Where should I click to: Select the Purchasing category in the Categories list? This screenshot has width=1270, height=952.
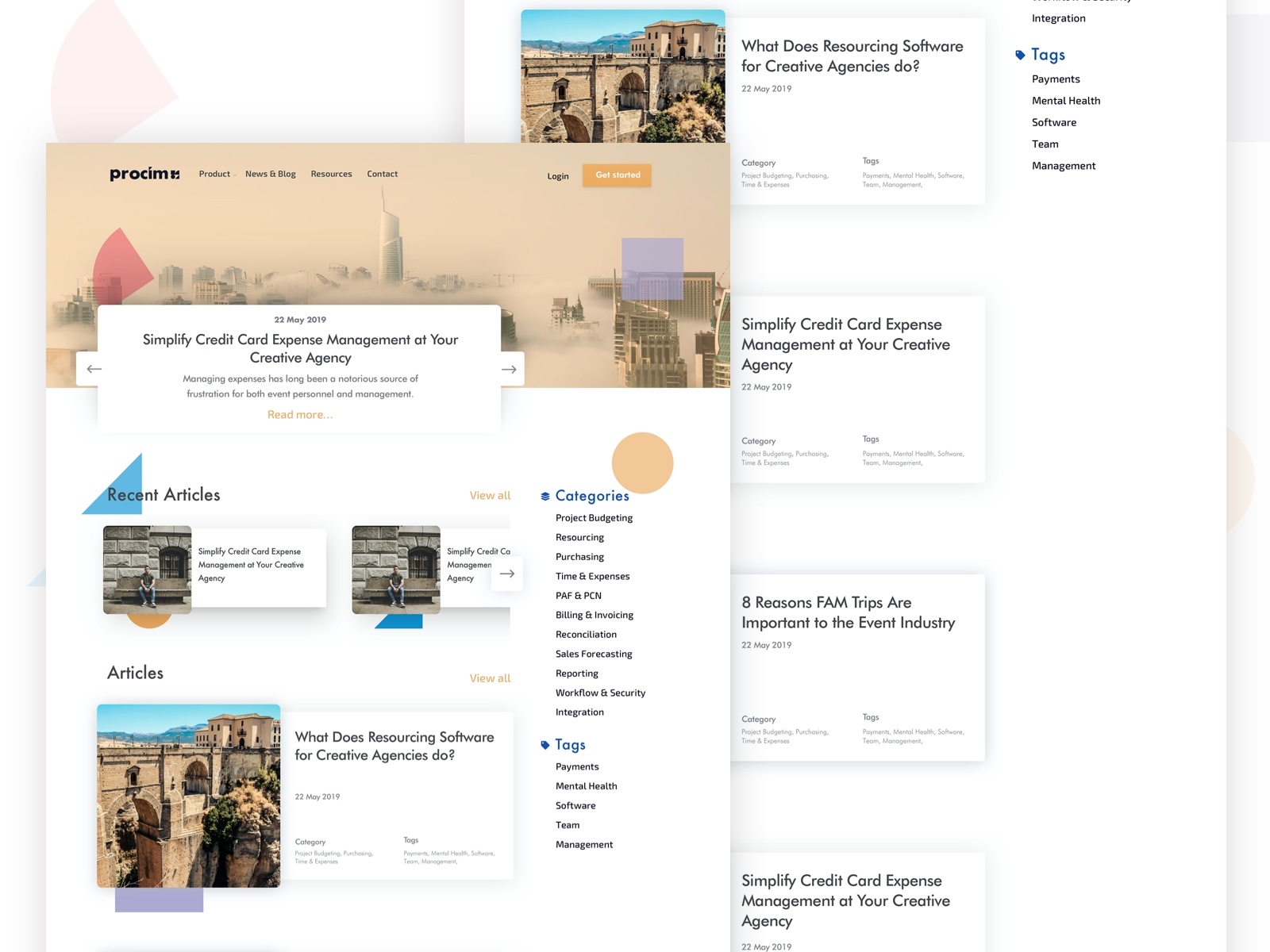(579, 557)
